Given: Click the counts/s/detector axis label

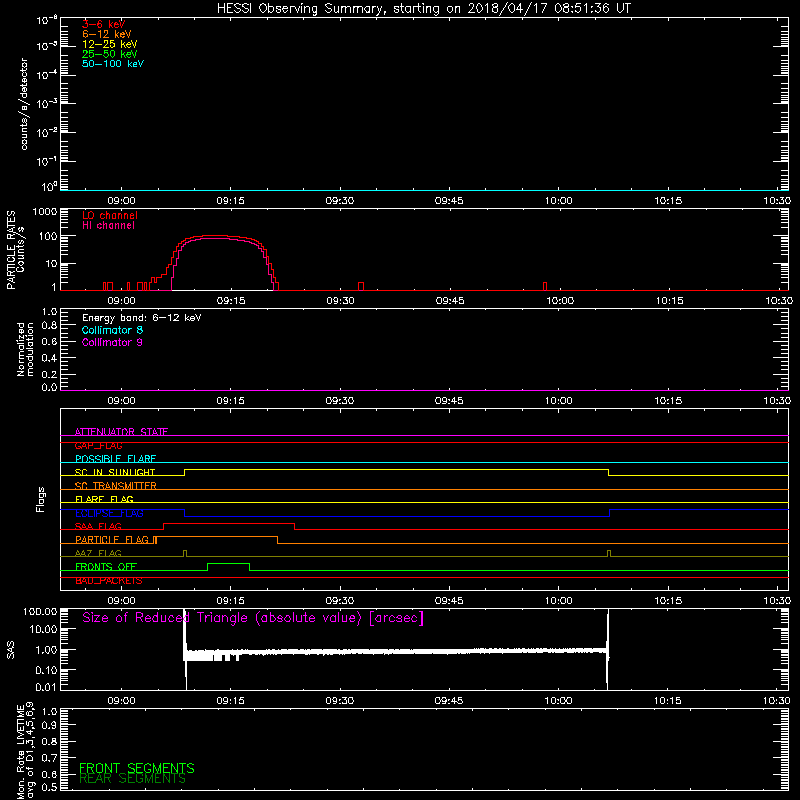Looking at the screenshot, I should 24,104.
